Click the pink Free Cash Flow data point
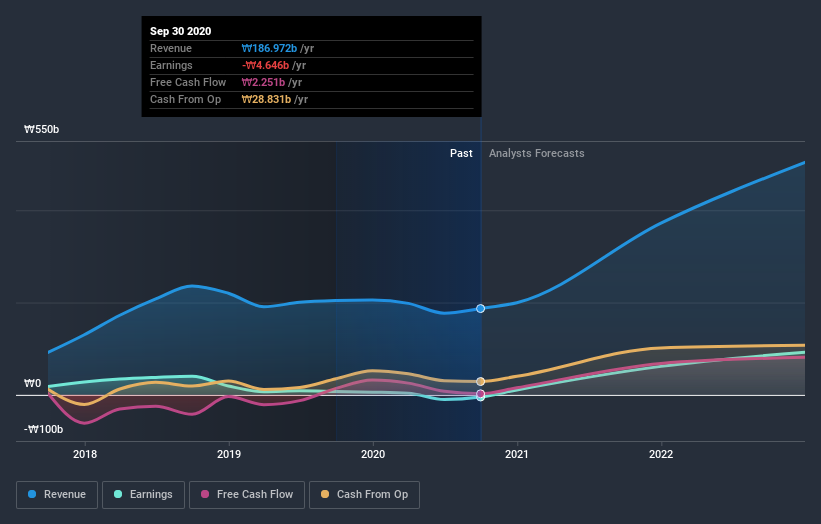821x524 pixels. (x=481, y=394)
